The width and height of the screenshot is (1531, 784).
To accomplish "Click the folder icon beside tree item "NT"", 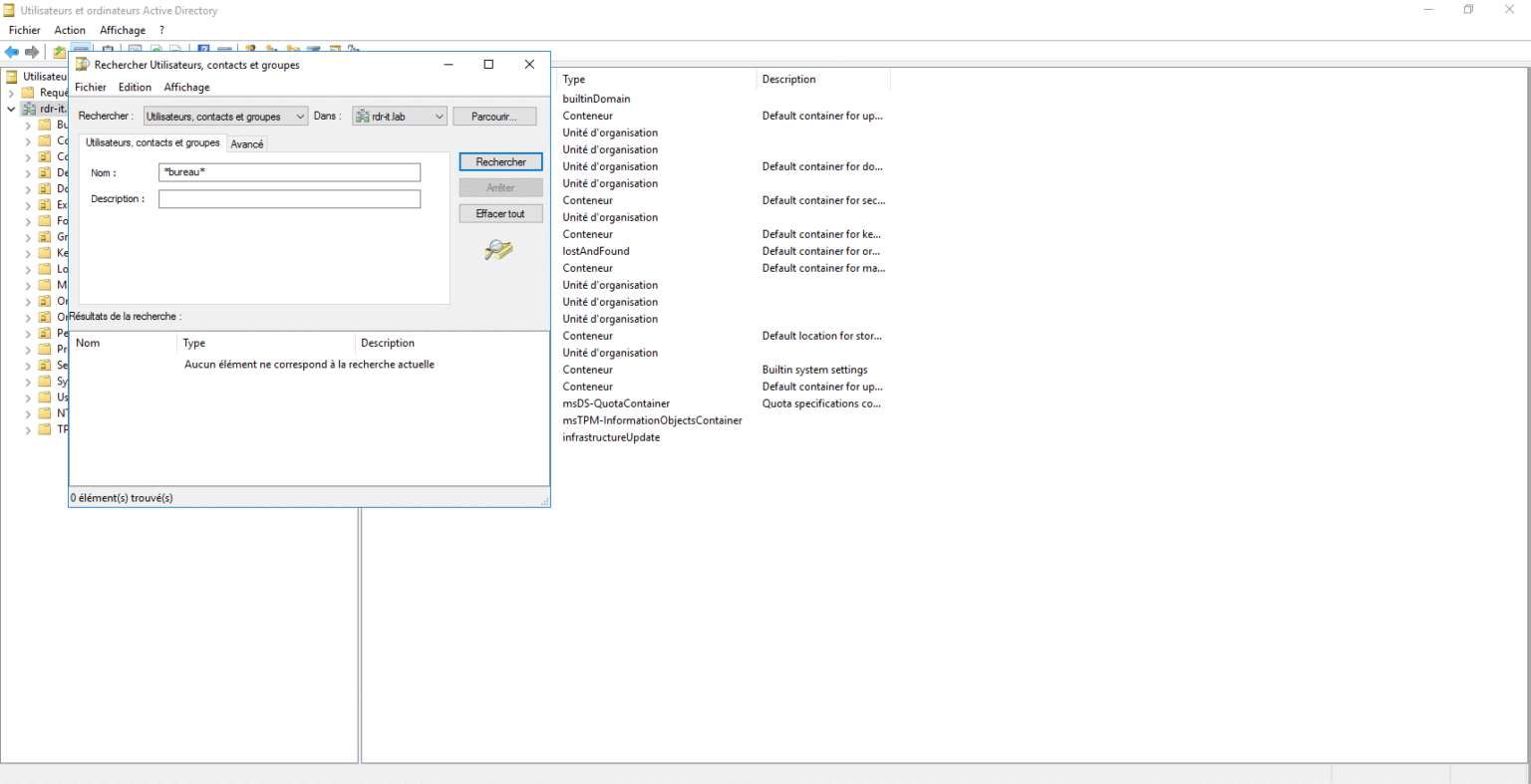I will click(x=45, y=412).
